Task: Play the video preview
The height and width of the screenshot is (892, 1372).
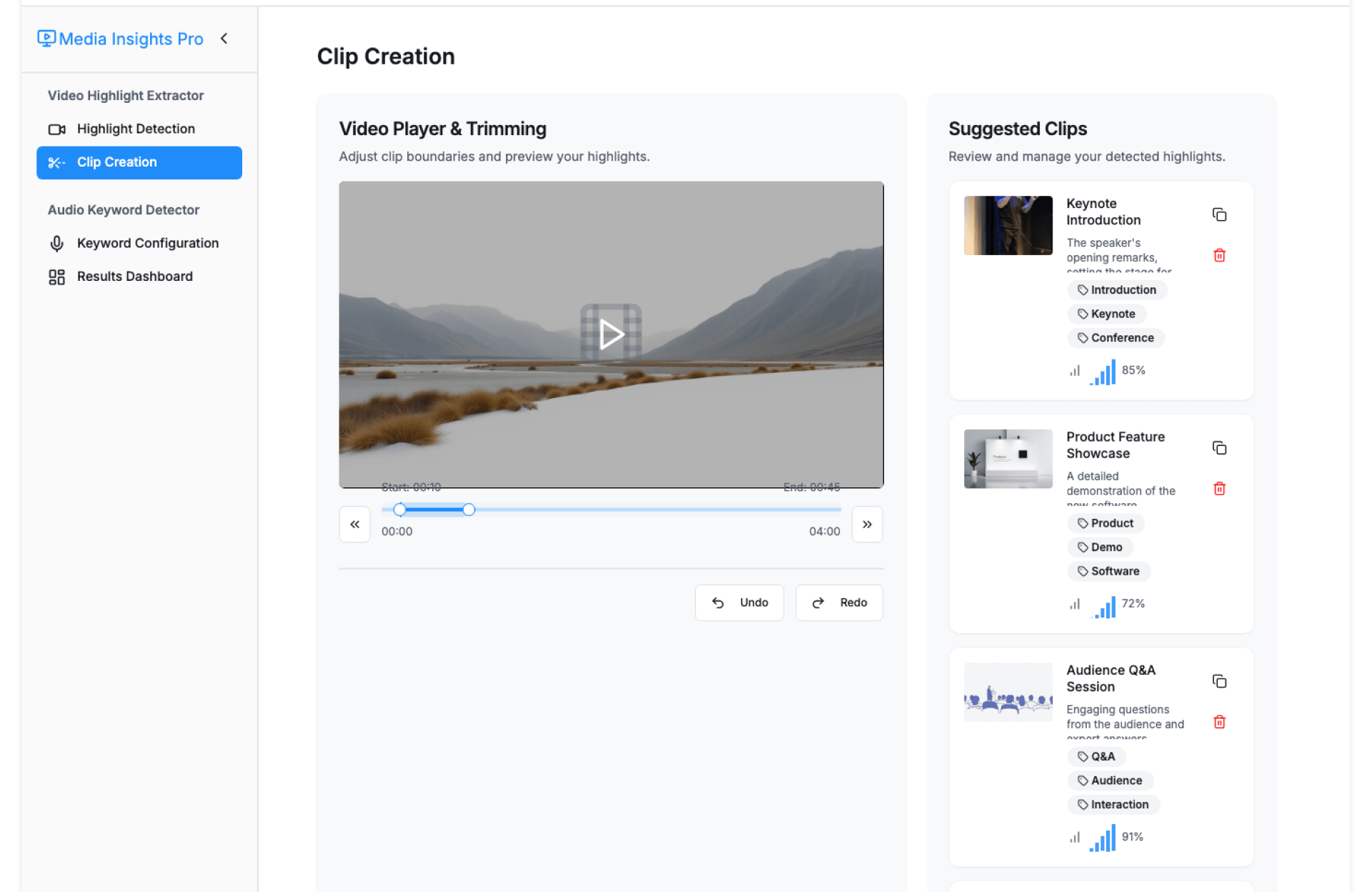Action: point(611,334)
